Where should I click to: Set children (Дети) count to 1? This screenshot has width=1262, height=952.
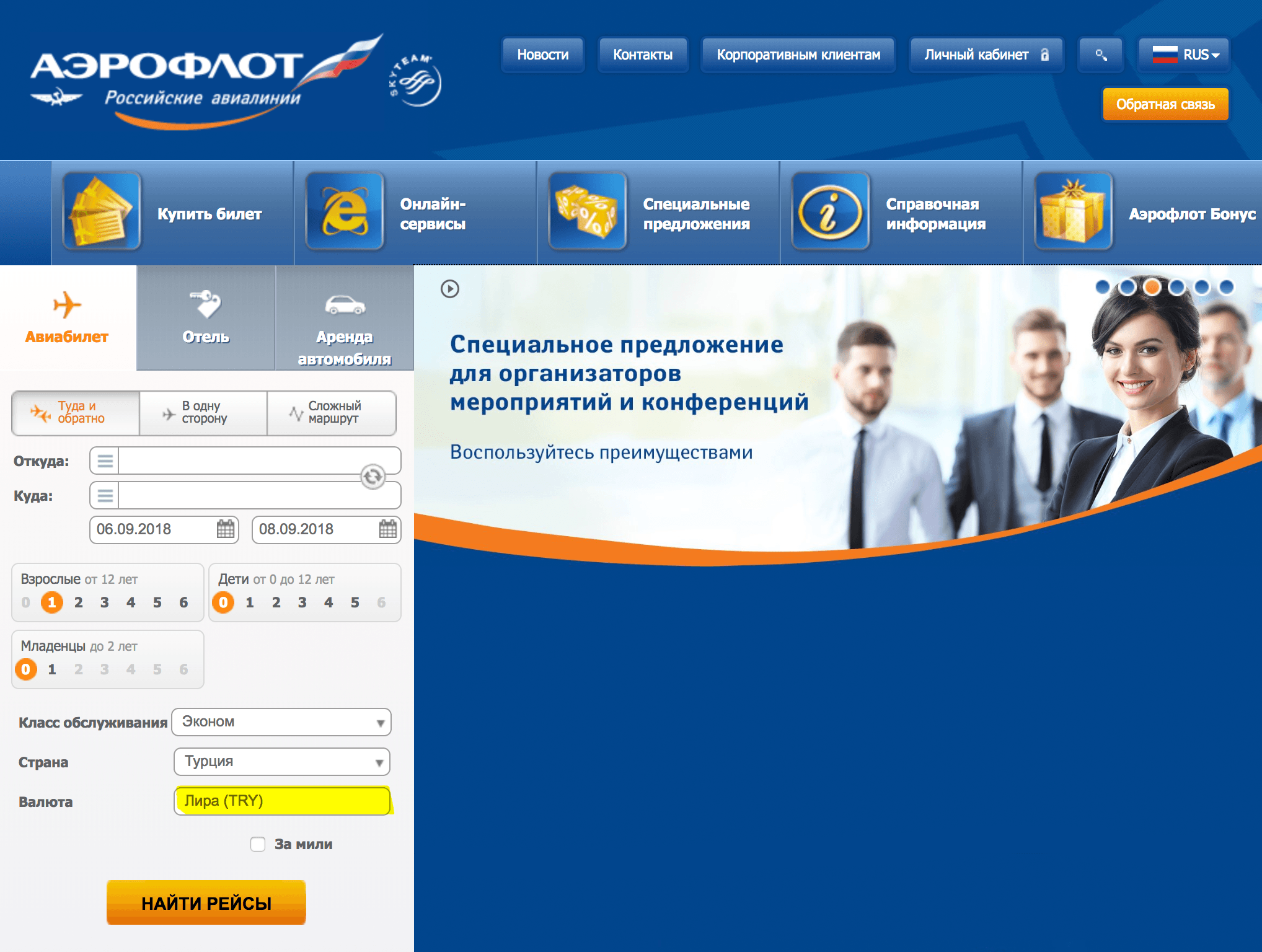[x=250, y=602]
